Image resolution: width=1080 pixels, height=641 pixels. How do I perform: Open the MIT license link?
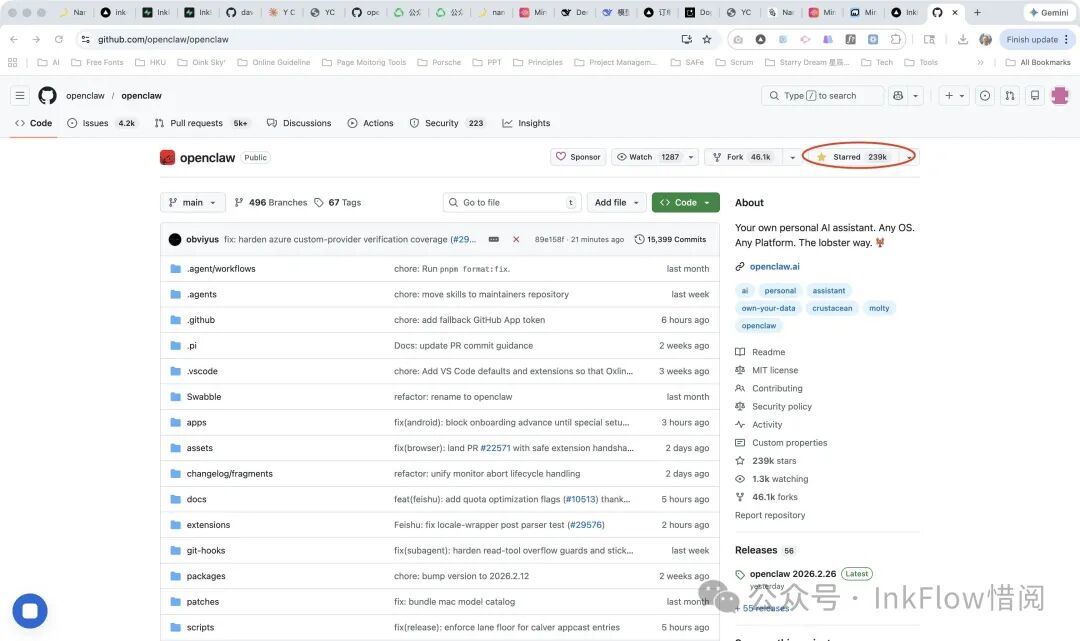(x=775, y=370)
